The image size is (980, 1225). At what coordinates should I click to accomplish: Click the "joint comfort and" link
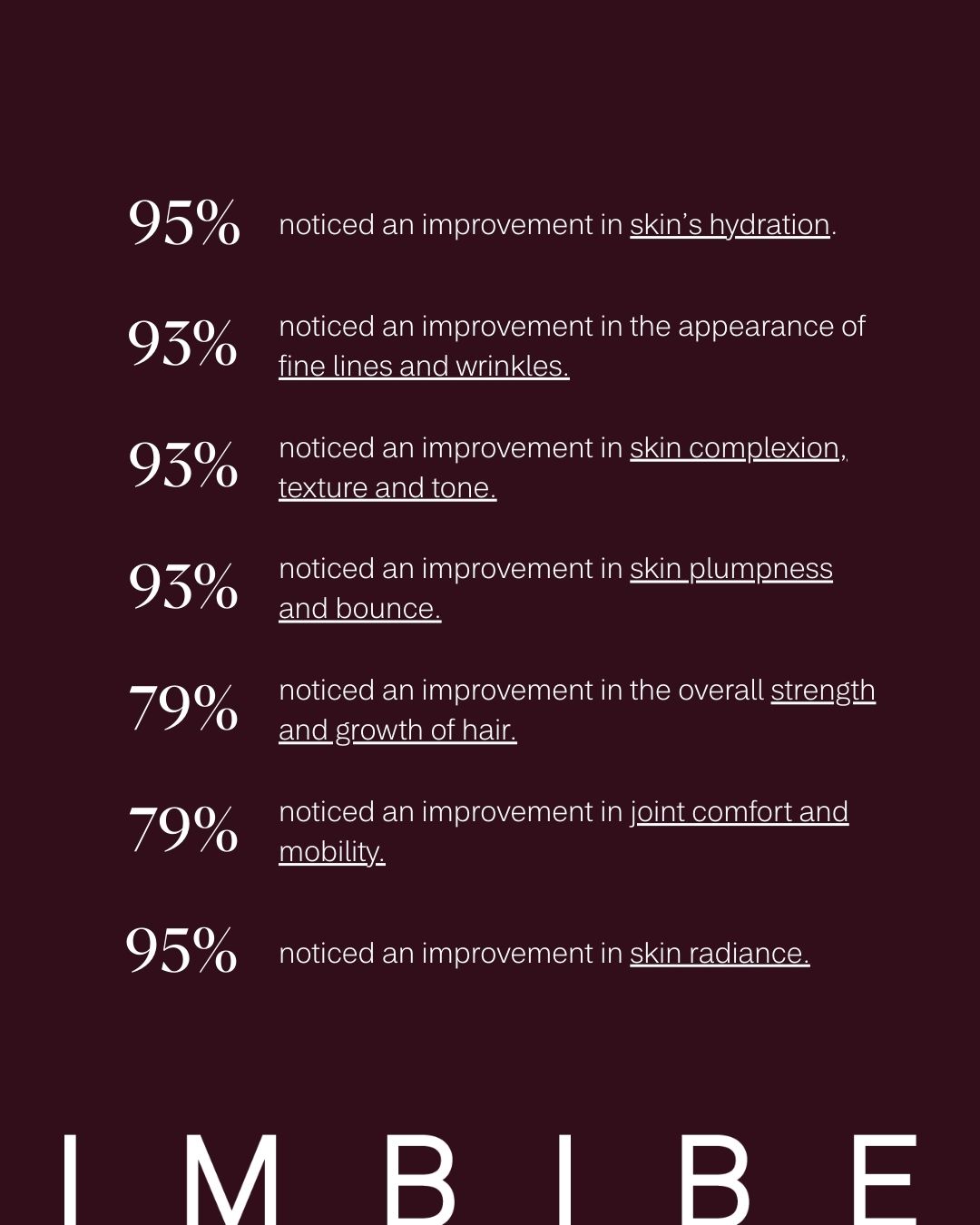(739, 811)
